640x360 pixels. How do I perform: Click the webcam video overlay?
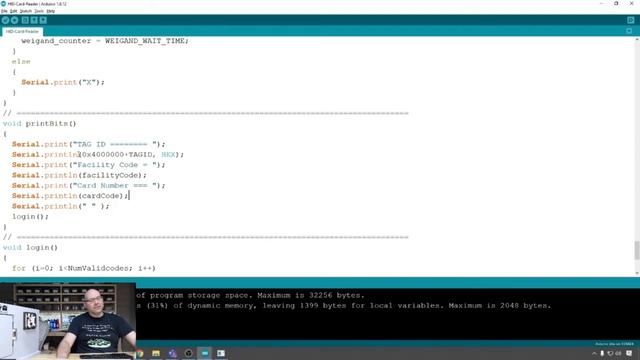[x=68, y=321]
